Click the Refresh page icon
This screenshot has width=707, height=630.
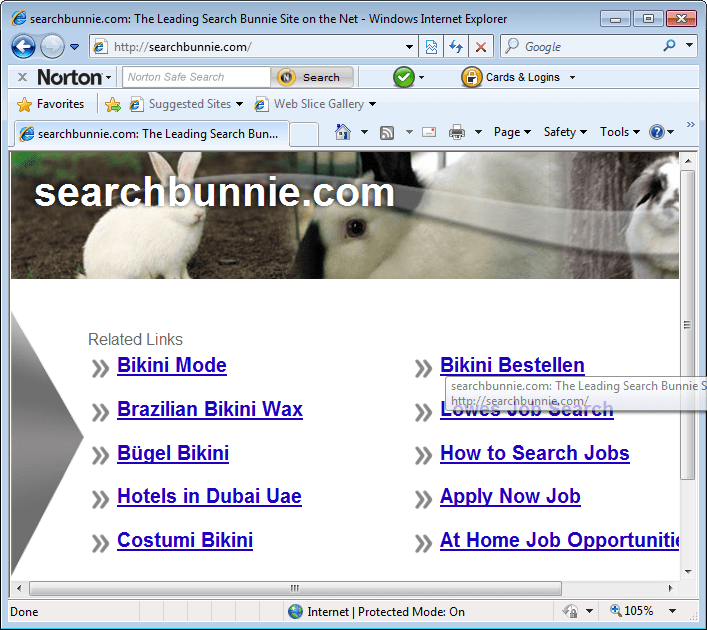(x=456, y=46)
